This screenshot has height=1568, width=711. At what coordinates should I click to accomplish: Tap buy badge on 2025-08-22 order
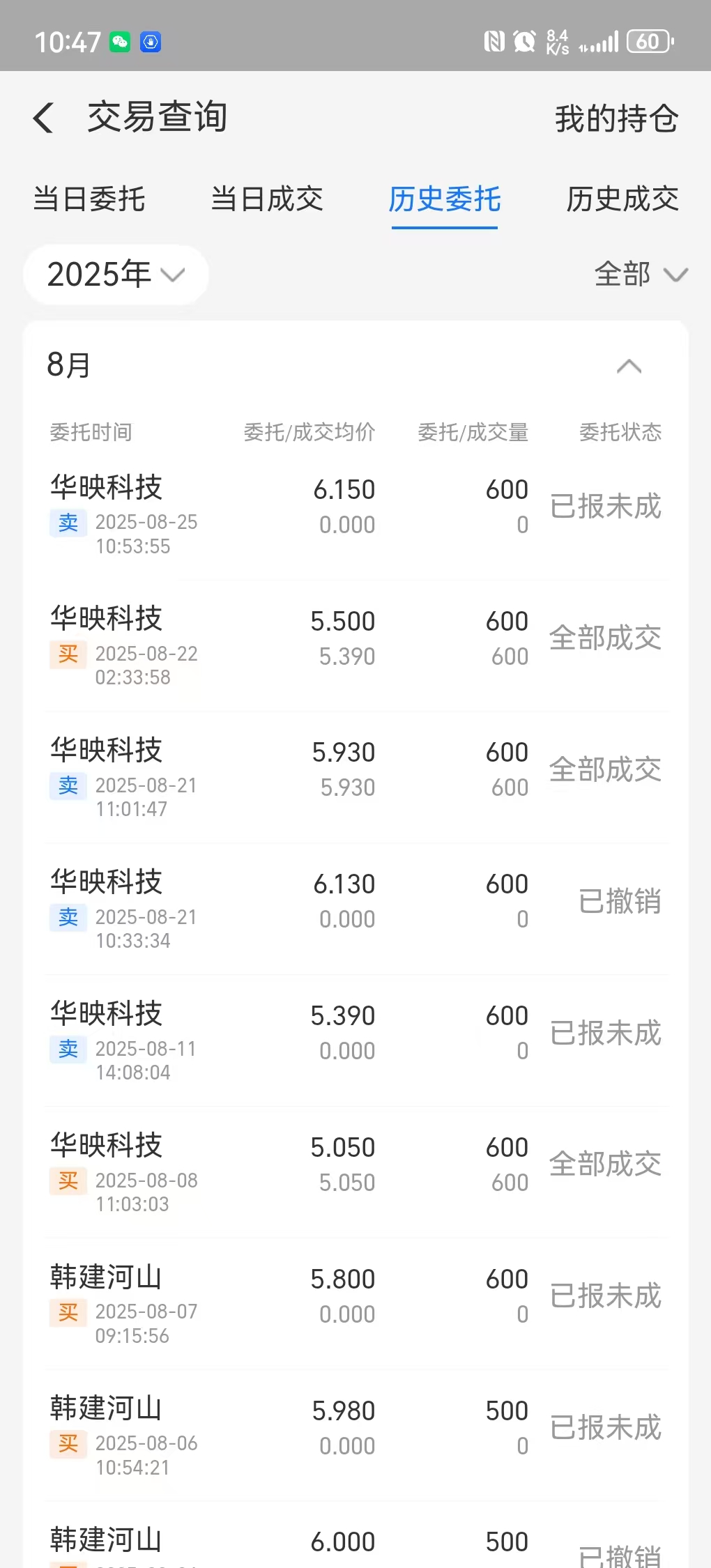pyautogui.click(x=68, y=654)
